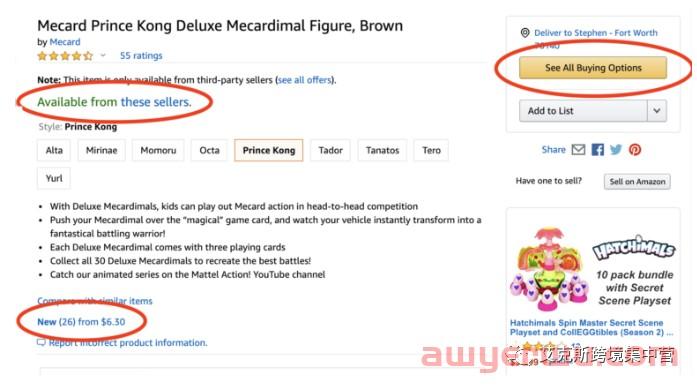Viewport: 697px width, 386px height.
Task: Choose the Tanatos style option
Action: 382,150
